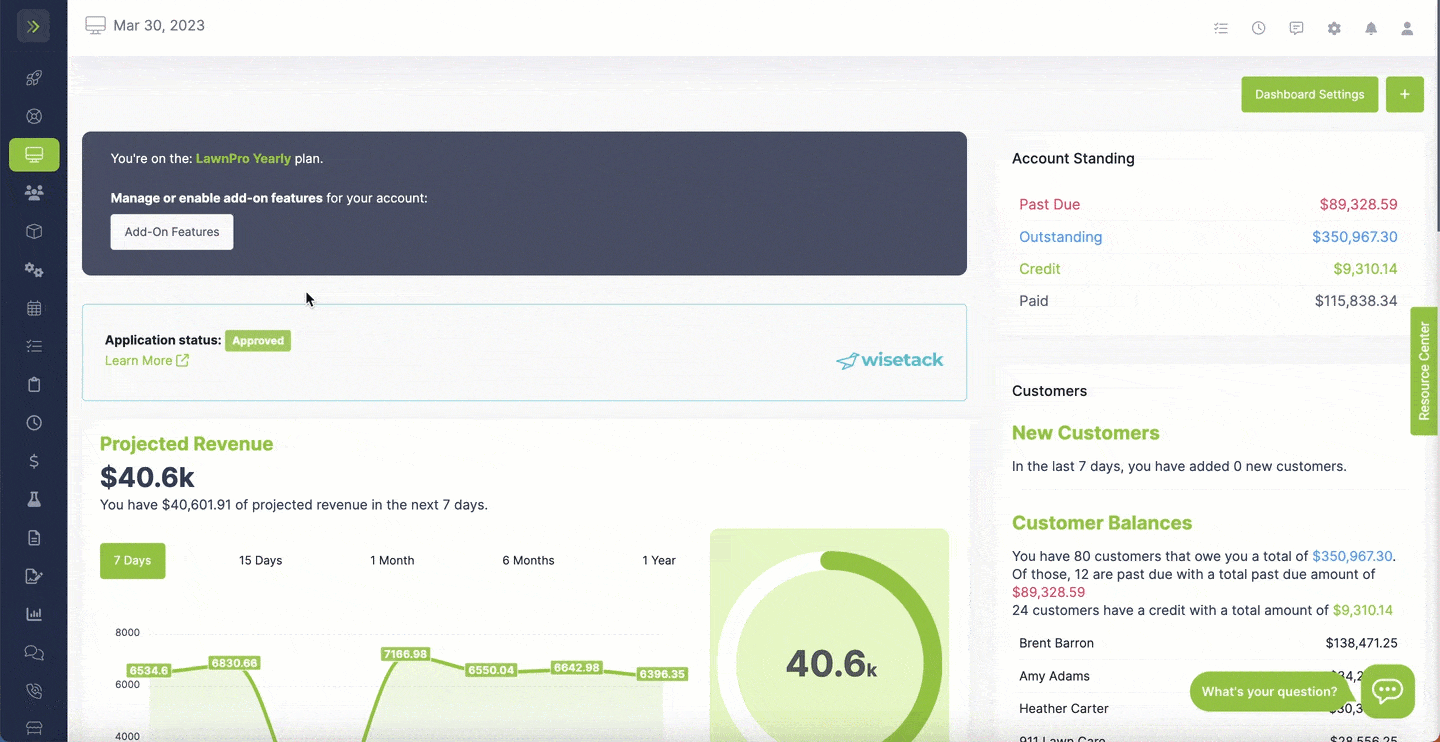Open the message bubble icon in top bar
This screenshot has width=1440, height=742.
pyautogui.click(x=1296, y=28)
